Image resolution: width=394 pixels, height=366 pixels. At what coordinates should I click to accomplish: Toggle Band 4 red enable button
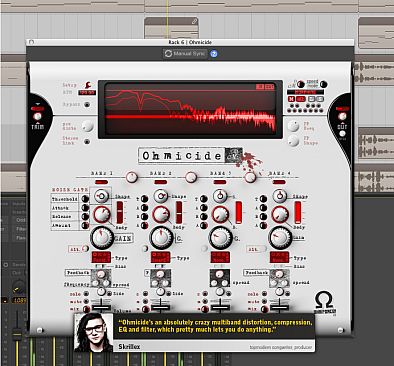pos(279,182)
